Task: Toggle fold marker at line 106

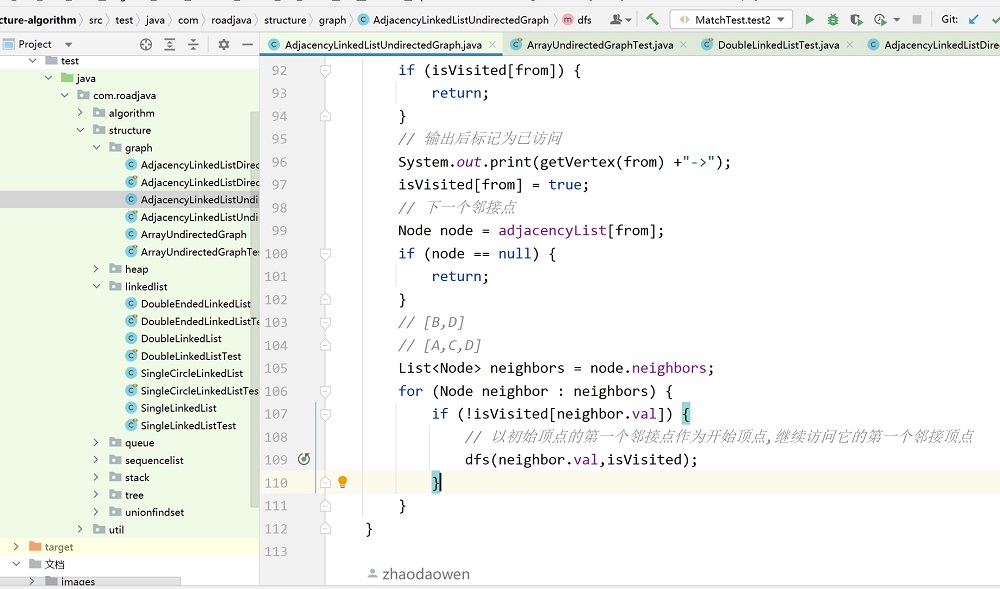Action: pyautogui.click(x=325, y=391)
